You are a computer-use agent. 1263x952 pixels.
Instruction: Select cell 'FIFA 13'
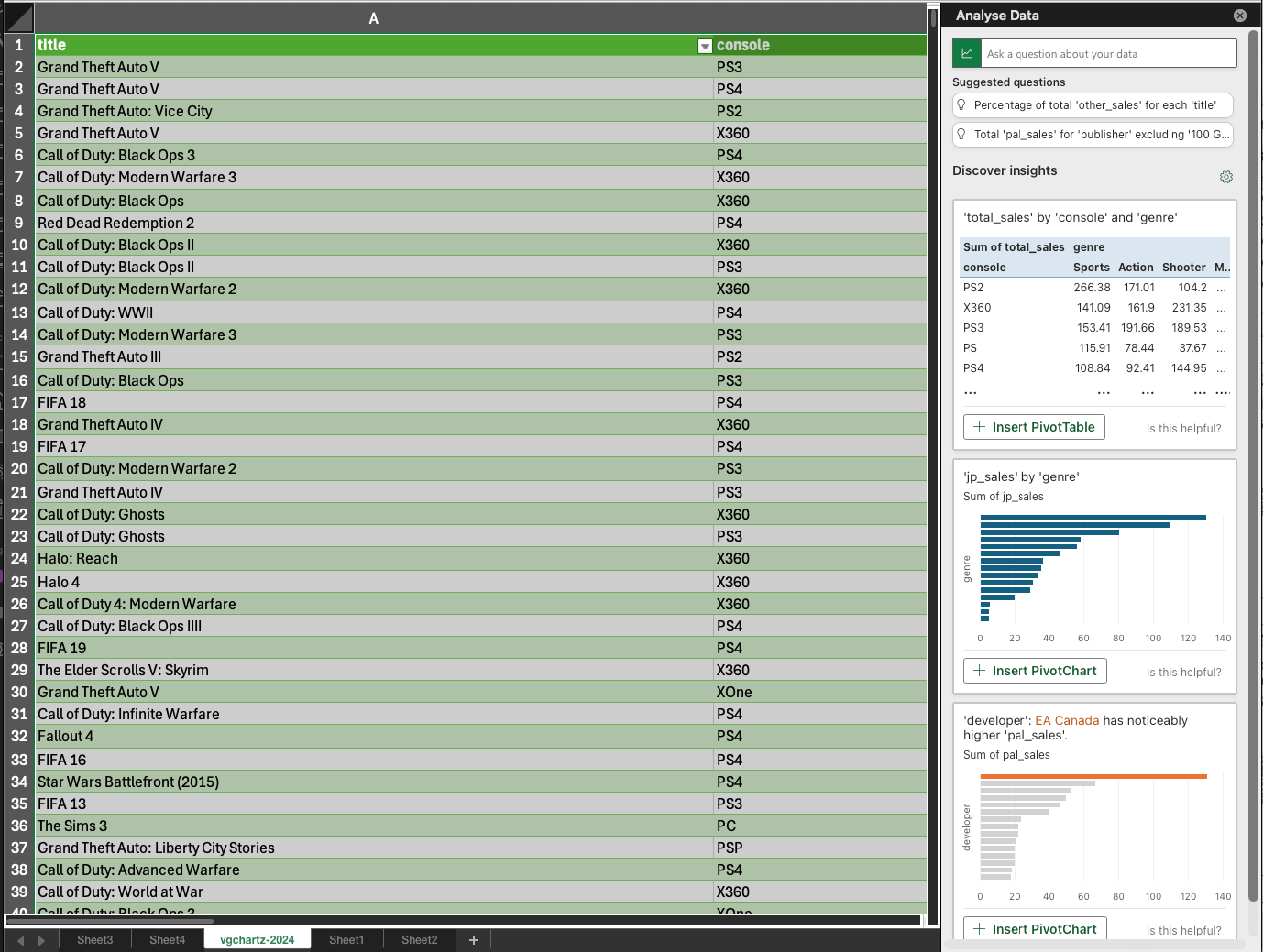pos(375,804)
